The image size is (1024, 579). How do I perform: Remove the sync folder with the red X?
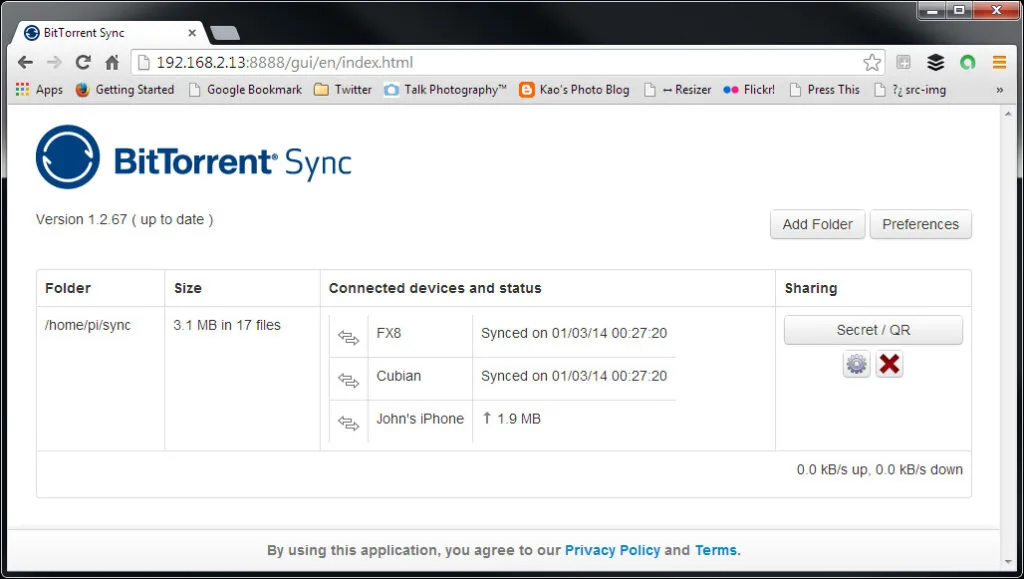pos(889,364)
